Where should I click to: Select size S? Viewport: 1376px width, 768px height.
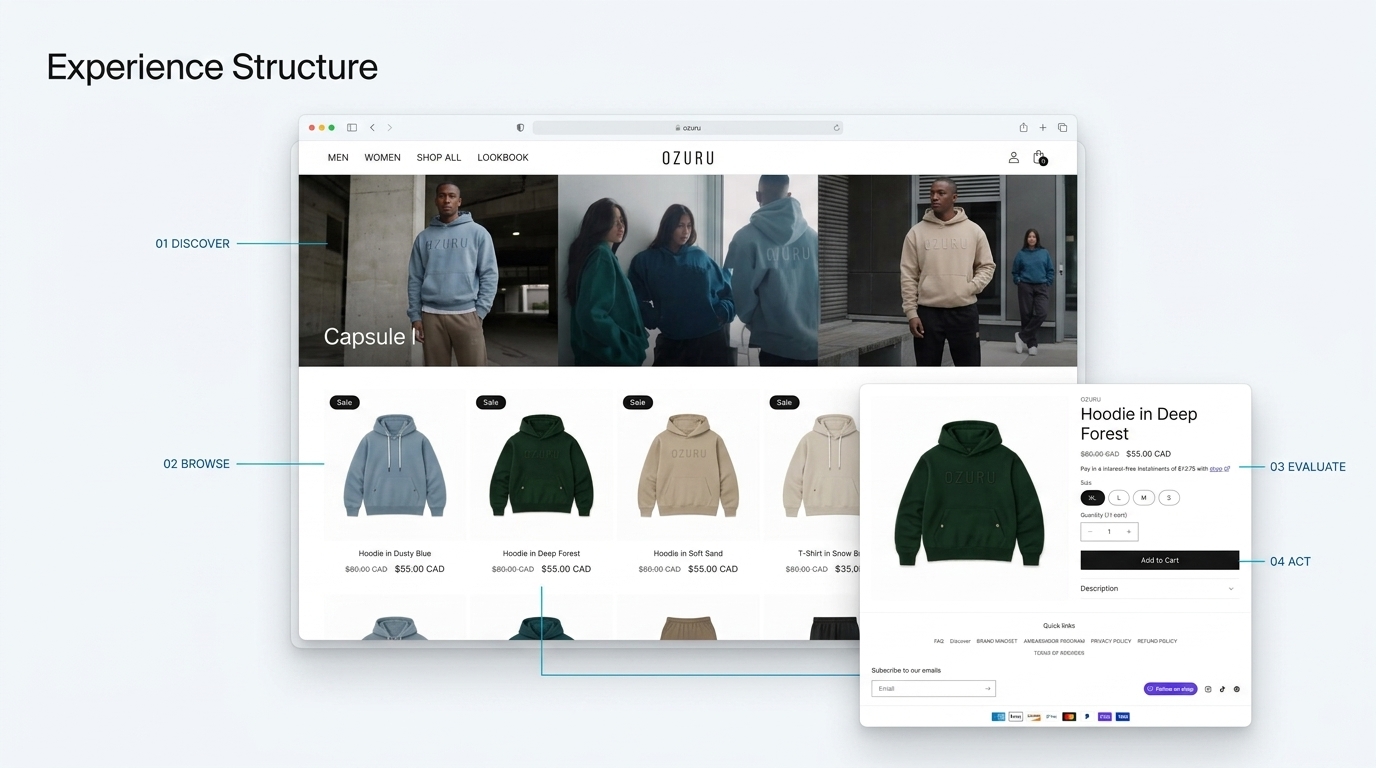pos(1169,498)
